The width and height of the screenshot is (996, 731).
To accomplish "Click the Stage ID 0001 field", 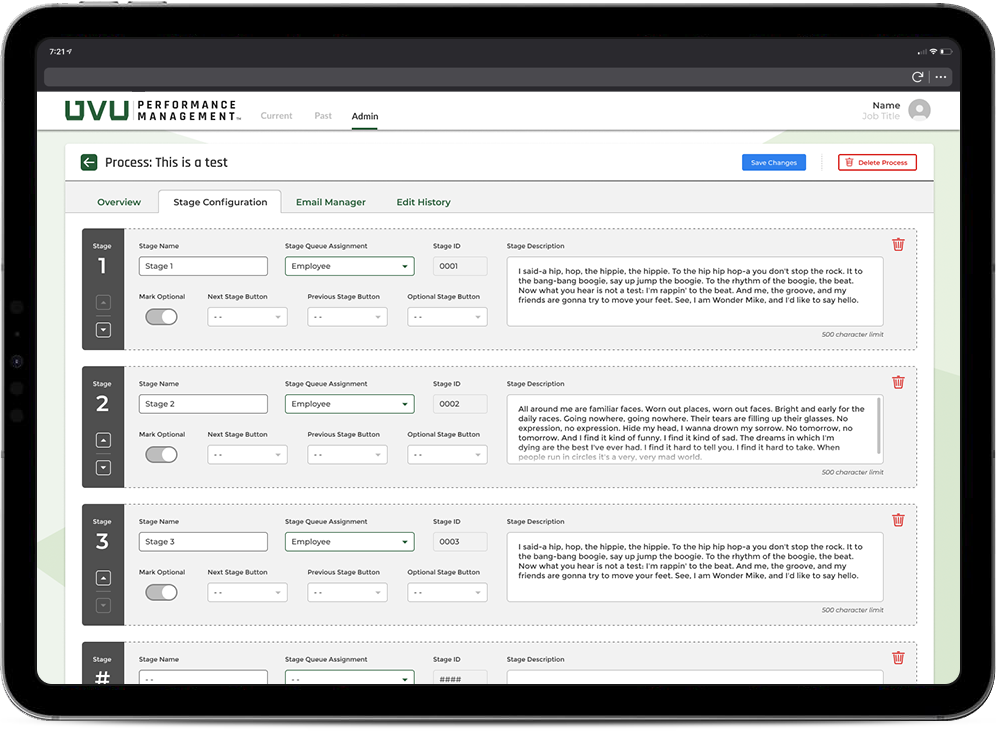I will [460, 266].
